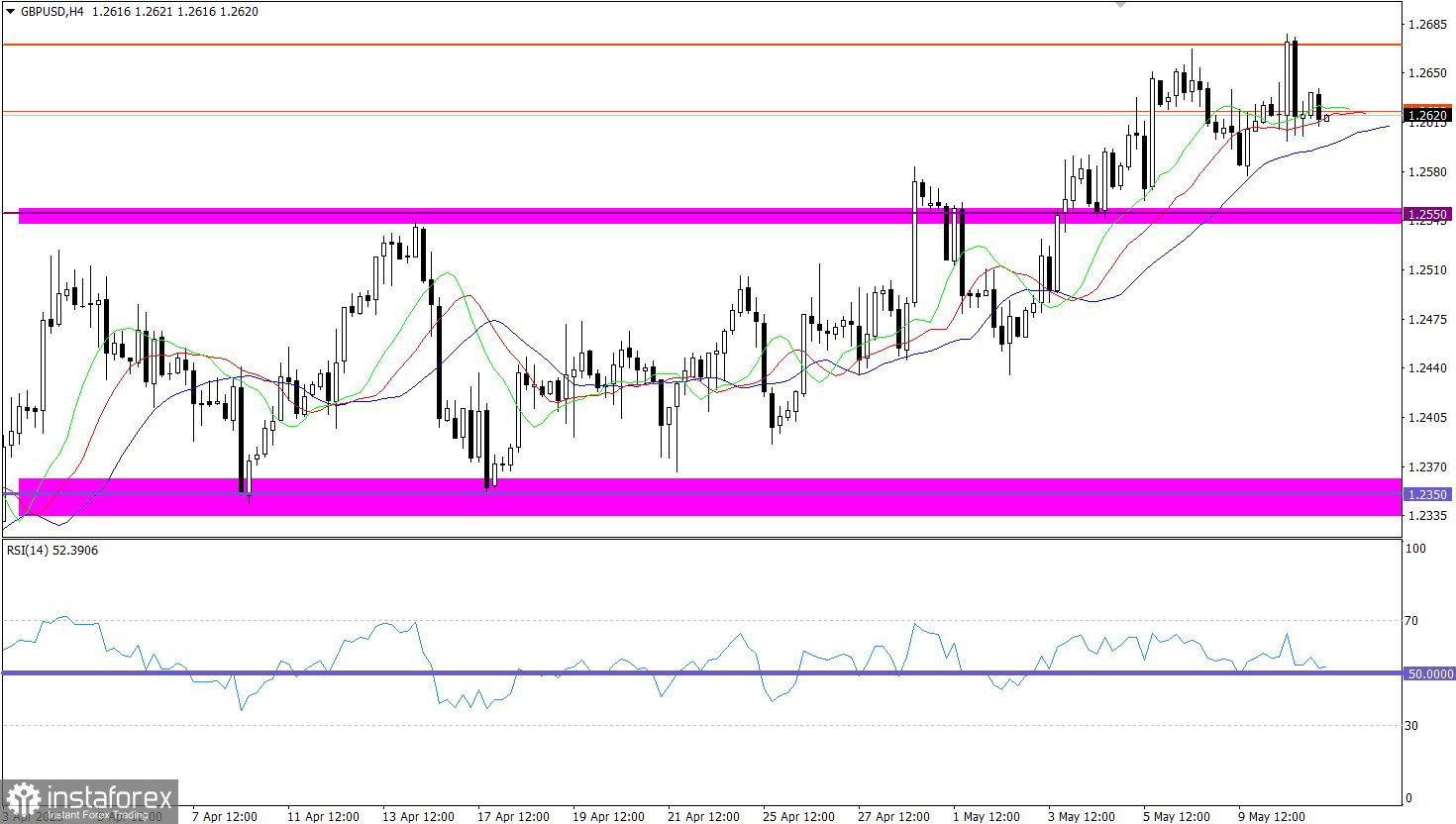Select the GBPUSD,H4 chart title
This screenshot has width=1456, height=824.
coord(52,12)
